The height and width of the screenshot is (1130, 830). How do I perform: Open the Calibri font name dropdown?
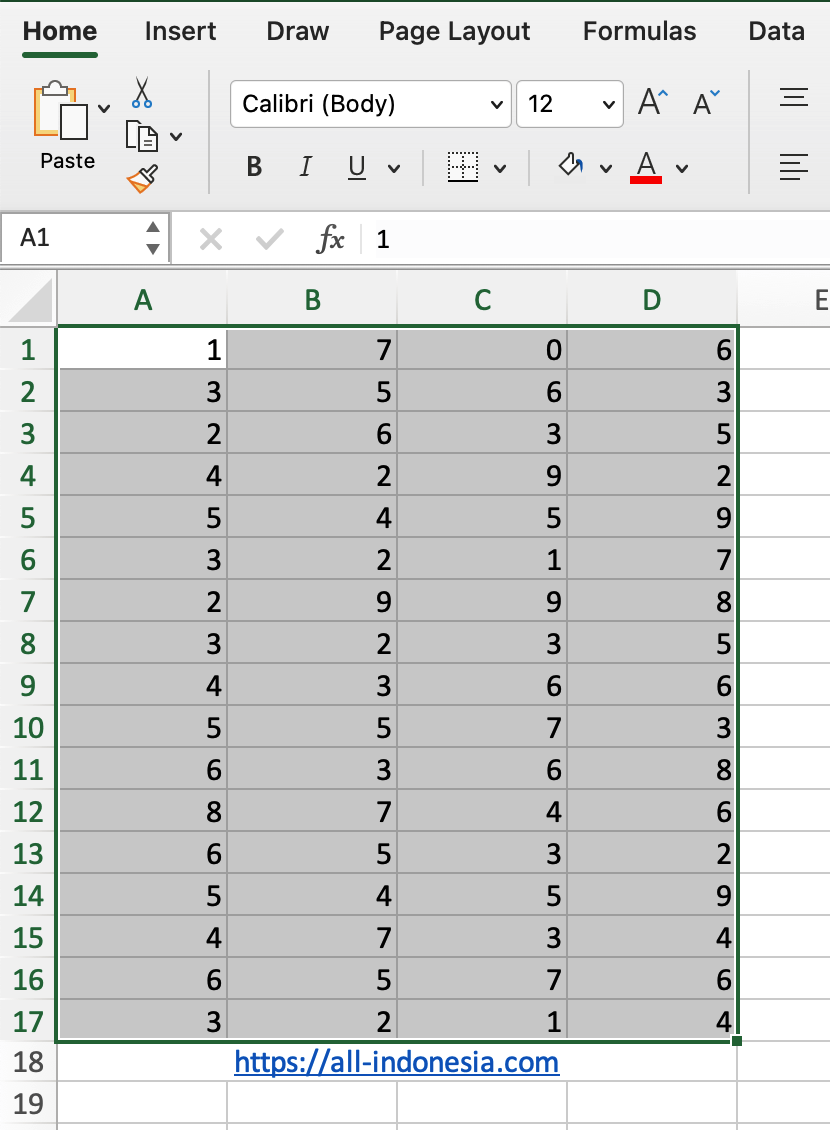(496, 104)
